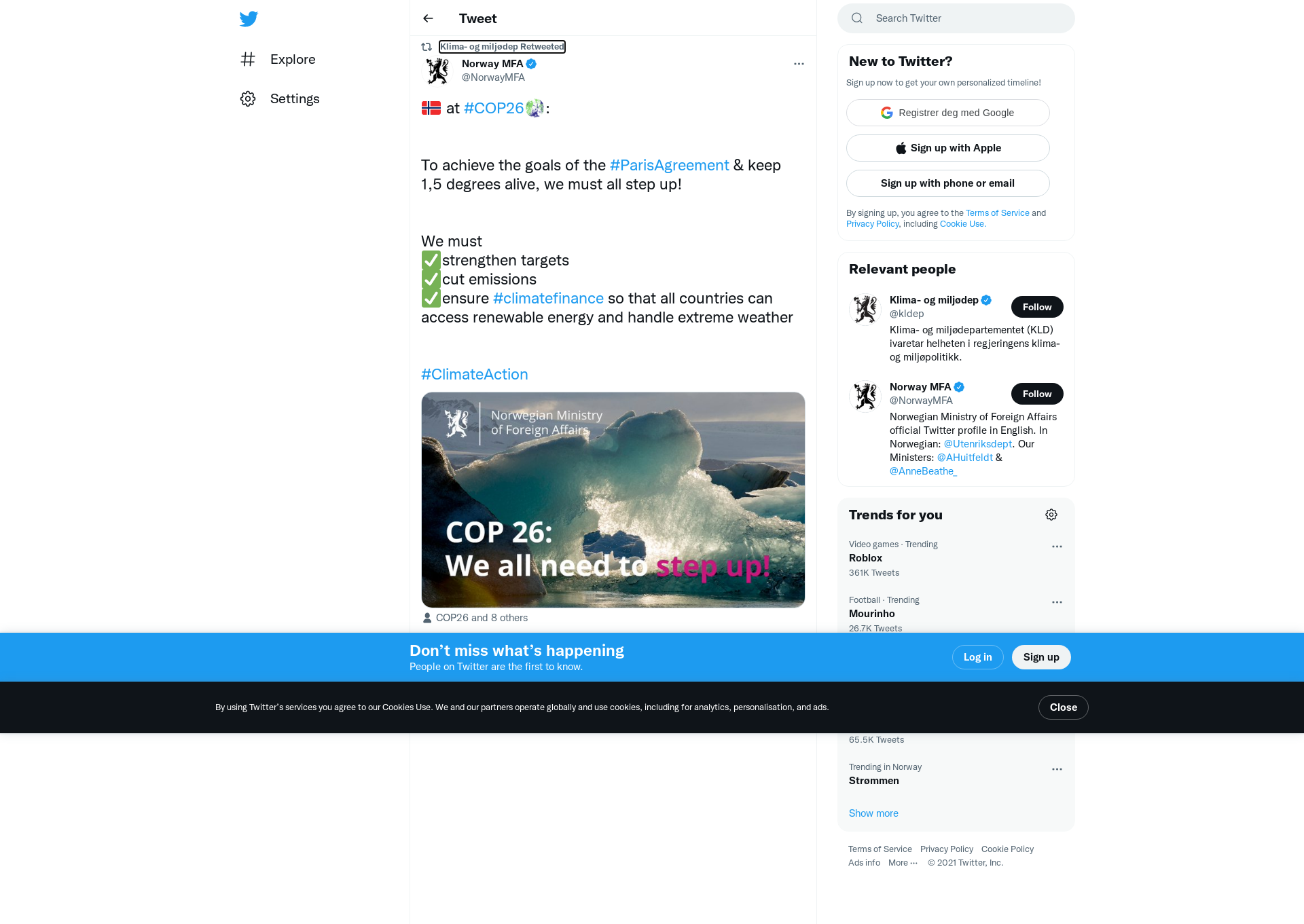Click Norway MFA avatar on the tweet
Image resolution: width=1304 pixels, height=924 pixels.
point(437,71)
